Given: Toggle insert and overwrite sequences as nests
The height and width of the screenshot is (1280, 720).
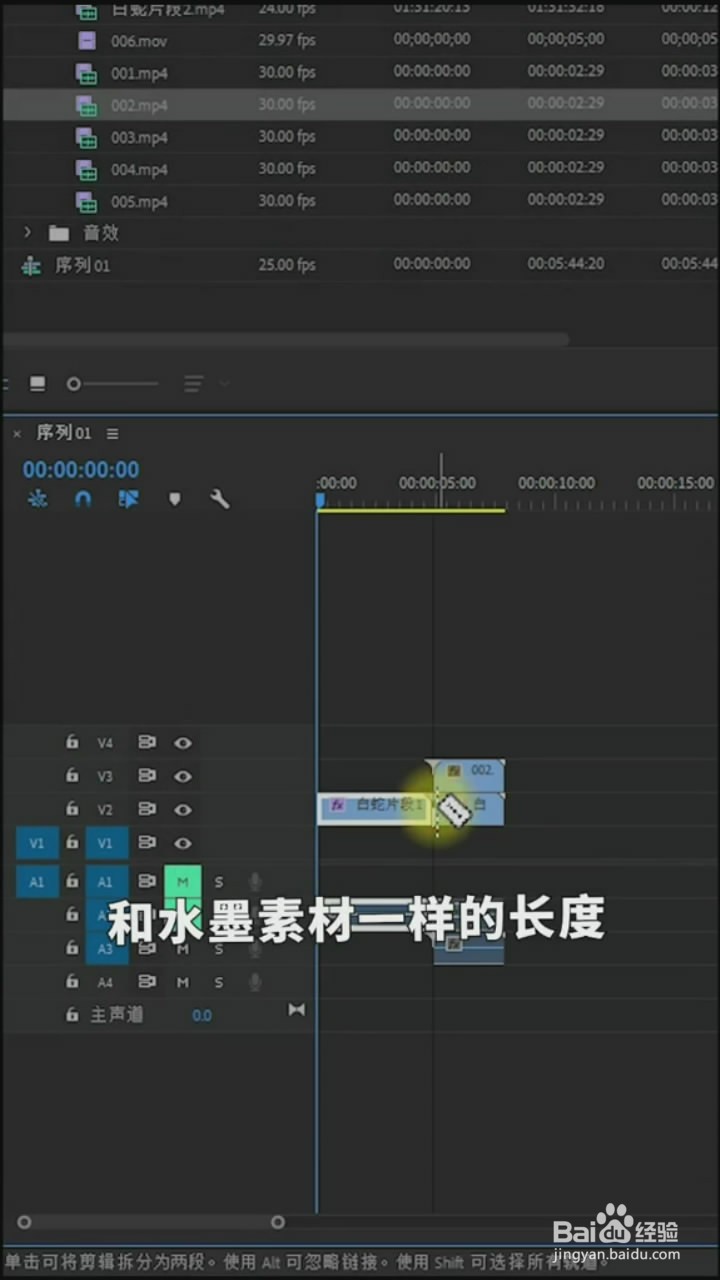Looking at the screenshot, I should (x=38, y=498).
